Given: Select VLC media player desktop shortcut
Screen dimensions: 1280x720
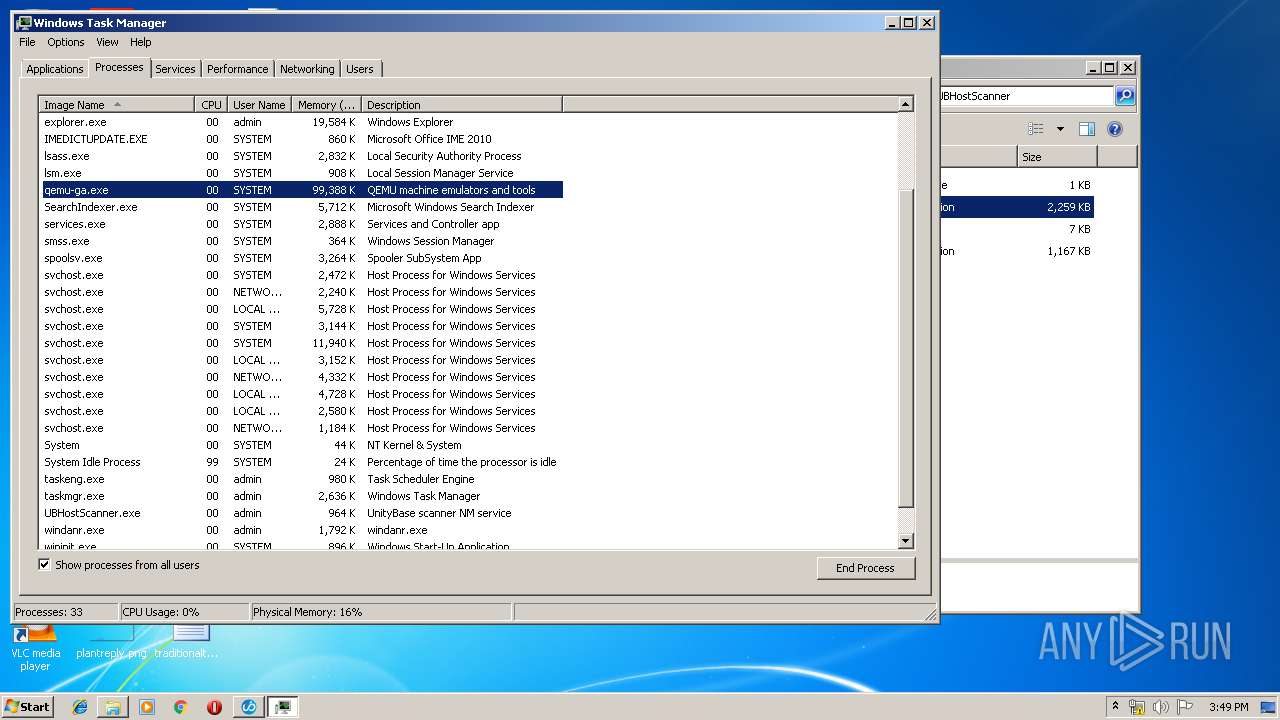Looking at the screenshot, I should pyautogui.click(x=35, y=646).
